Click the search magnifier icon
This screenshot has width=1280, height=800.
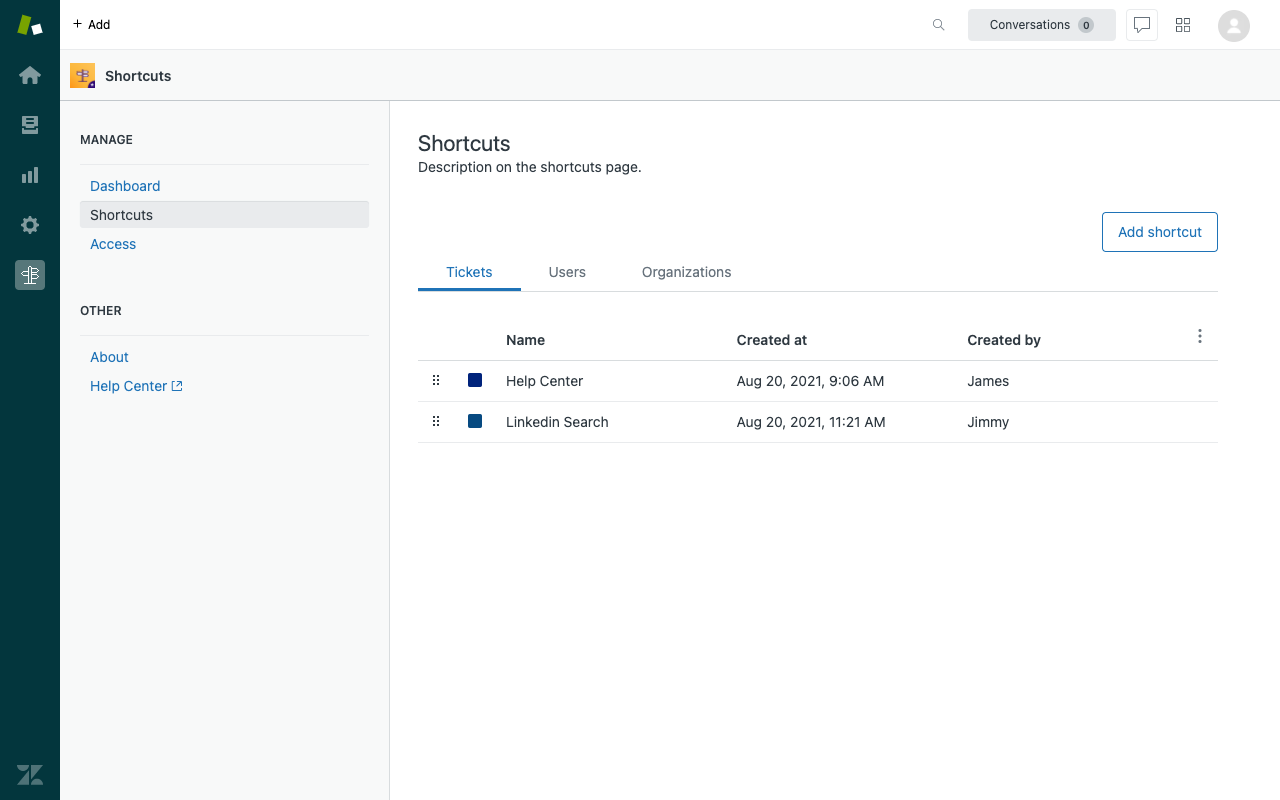(x=938, y=25)
